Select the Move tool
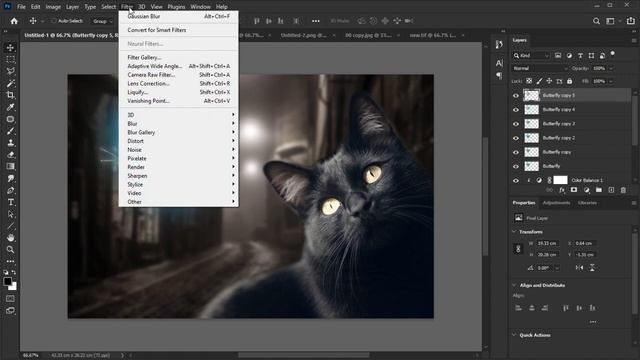Screen dimensions: 640x360 (x=10, y=48)
